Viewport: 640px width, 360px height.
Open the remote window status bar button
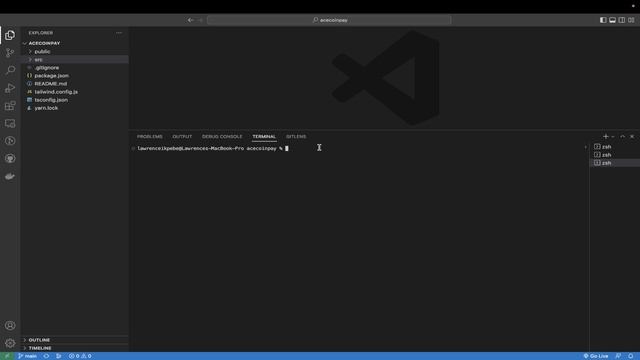point(7,356)
